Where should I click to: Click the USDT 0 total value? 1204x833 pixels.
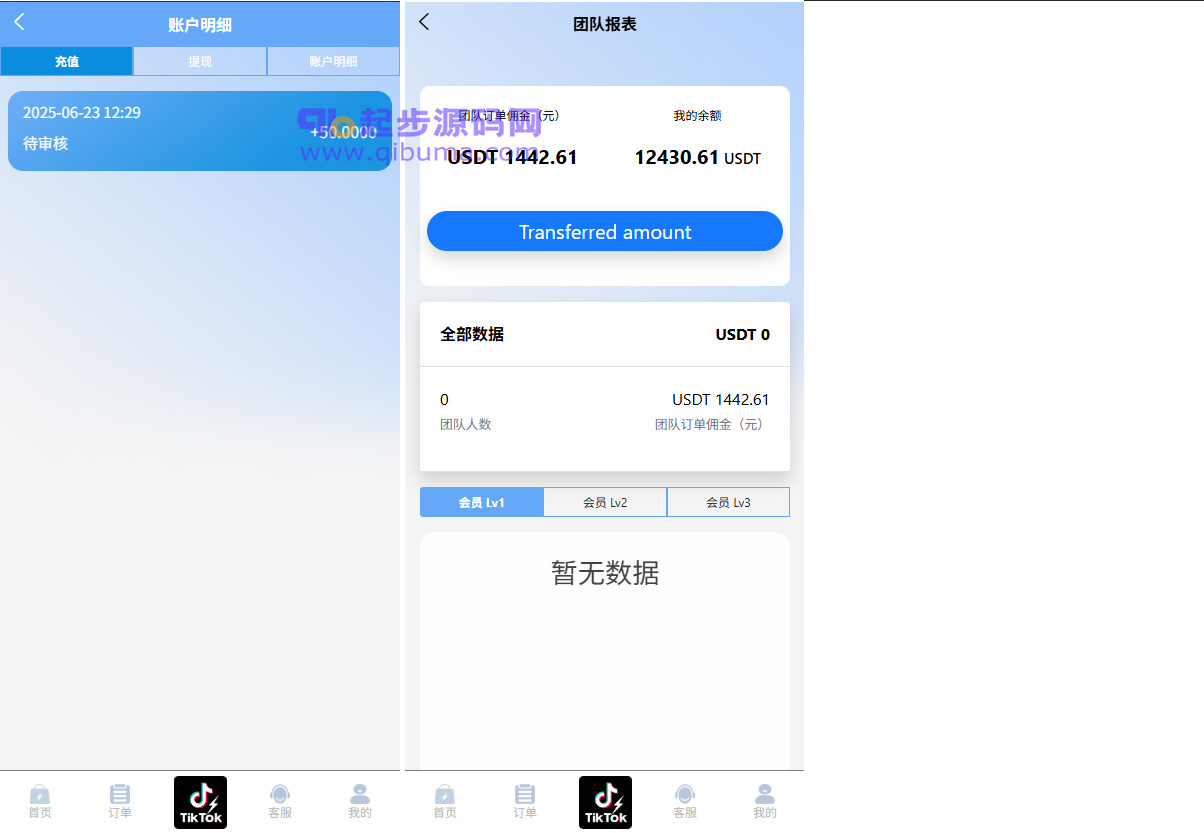point(743,334)
